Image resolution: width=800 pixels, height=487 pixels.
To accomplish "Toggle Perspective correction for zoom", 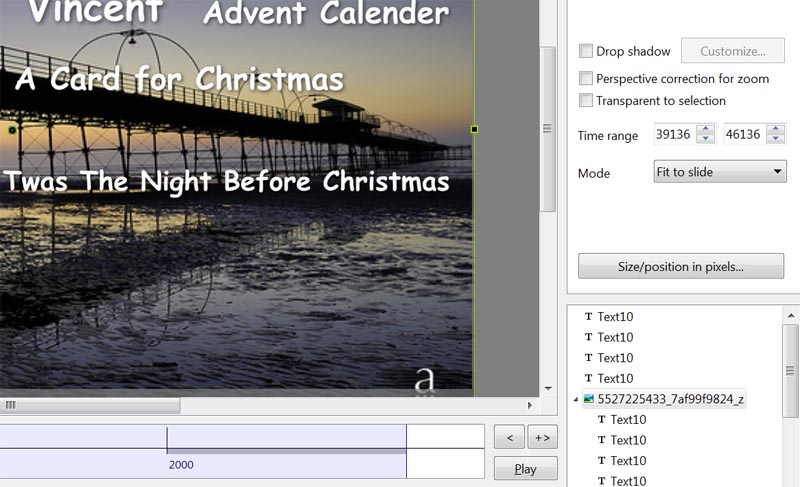I will [586, 78].
